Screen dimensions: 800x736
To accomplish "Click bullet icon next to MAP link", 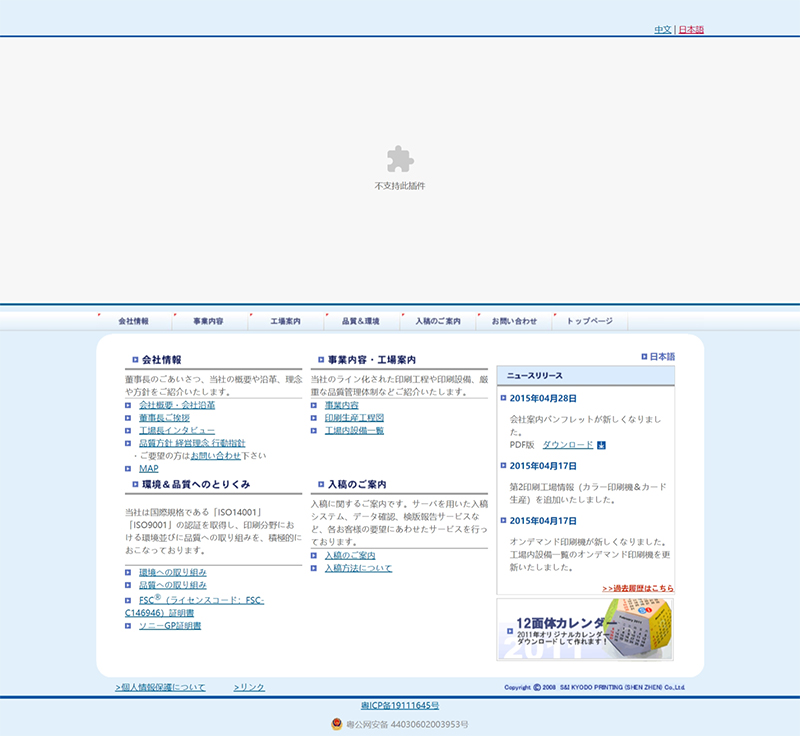I will coord(129,468).
